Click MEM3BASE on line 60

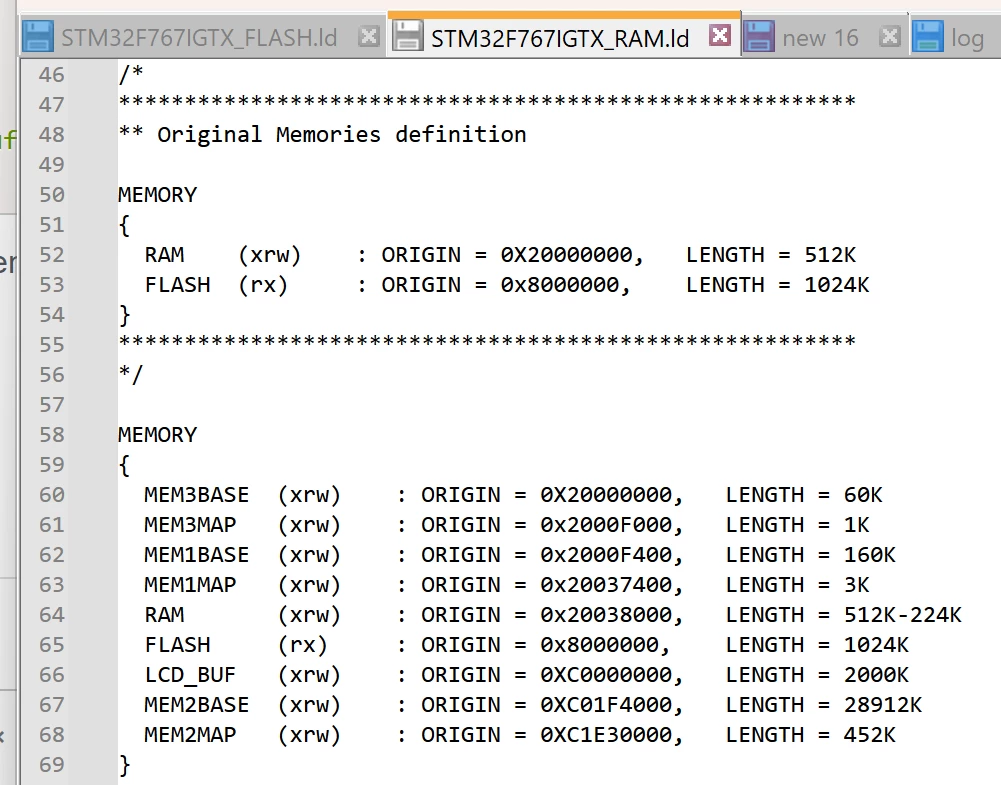(x=197, y=495)
